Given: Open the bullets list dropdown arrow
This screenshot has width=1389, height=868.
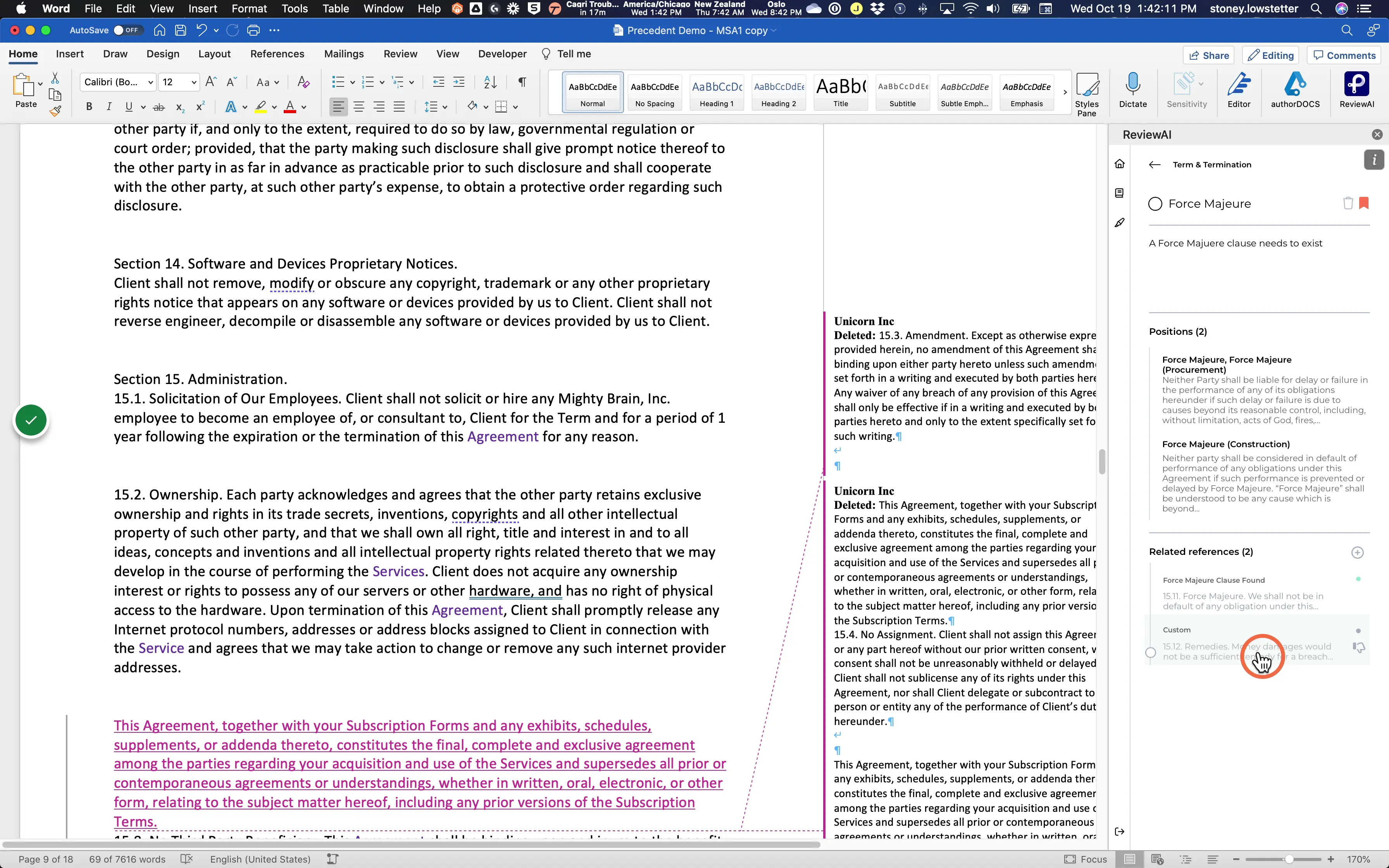Looking at the screenshot, I should coord(352,82).
